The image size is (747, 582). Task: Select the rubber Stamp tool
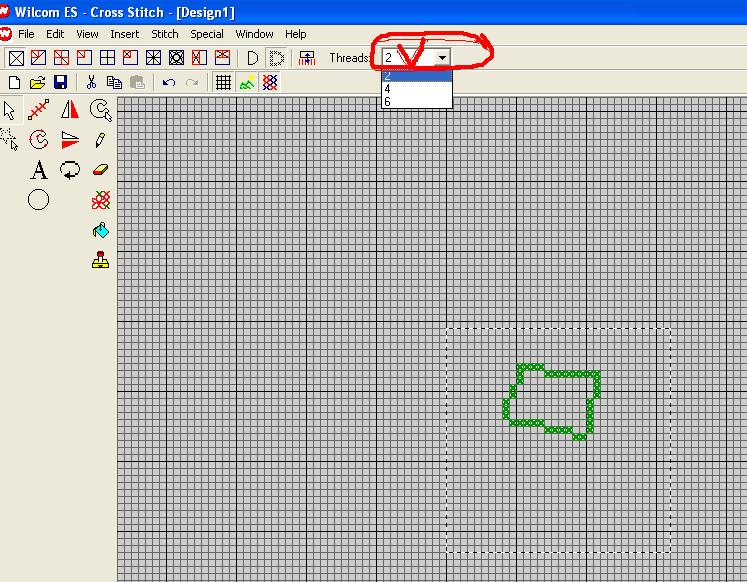(x=101, y=260)
